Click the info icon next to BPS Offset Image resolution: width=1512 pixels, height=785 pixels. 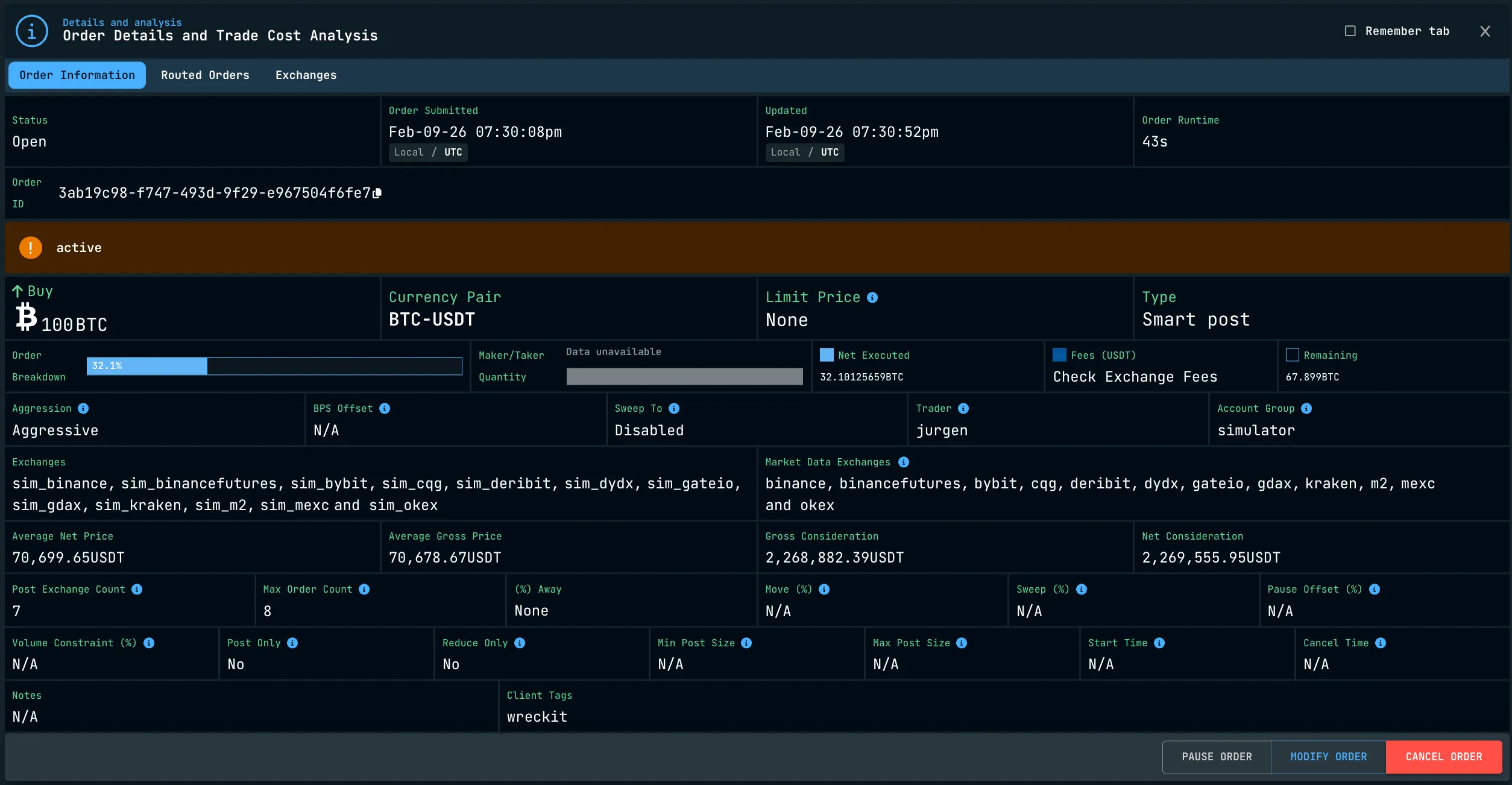(385, 408)
